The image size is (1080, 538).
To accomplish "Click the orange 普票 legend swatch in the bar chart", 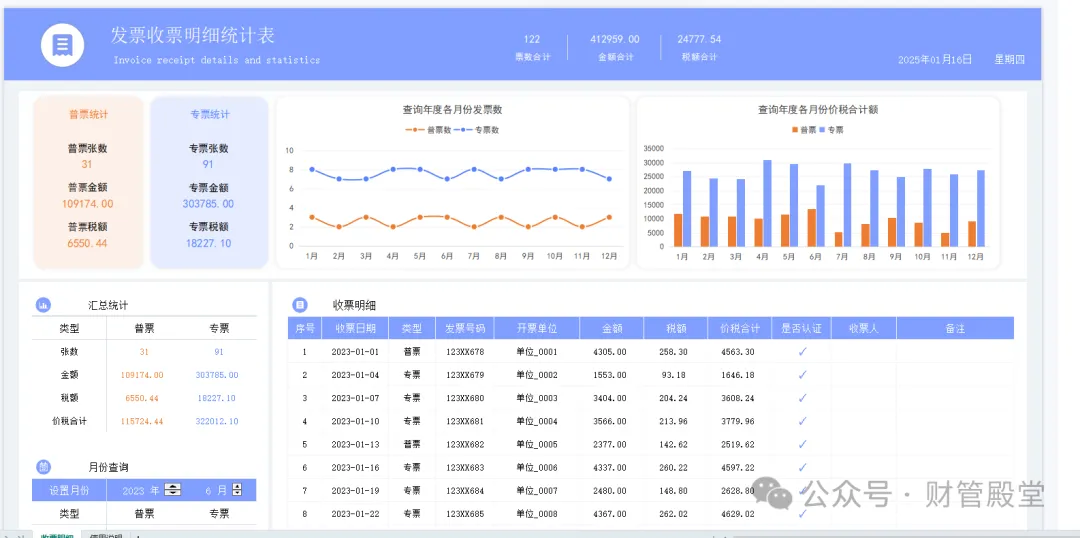I will pos(795,130).
